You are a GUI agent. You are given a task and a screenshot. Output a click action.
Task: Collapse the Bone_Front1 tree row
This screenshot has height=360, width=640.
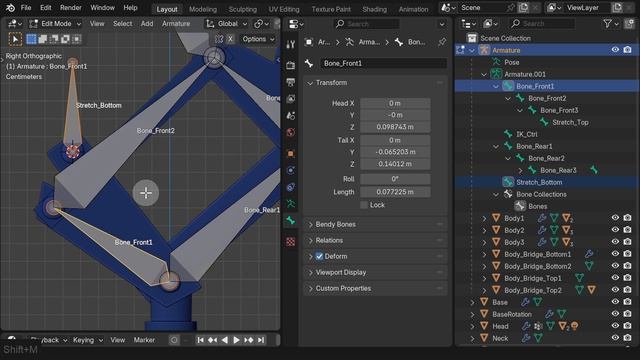(496, 86)
